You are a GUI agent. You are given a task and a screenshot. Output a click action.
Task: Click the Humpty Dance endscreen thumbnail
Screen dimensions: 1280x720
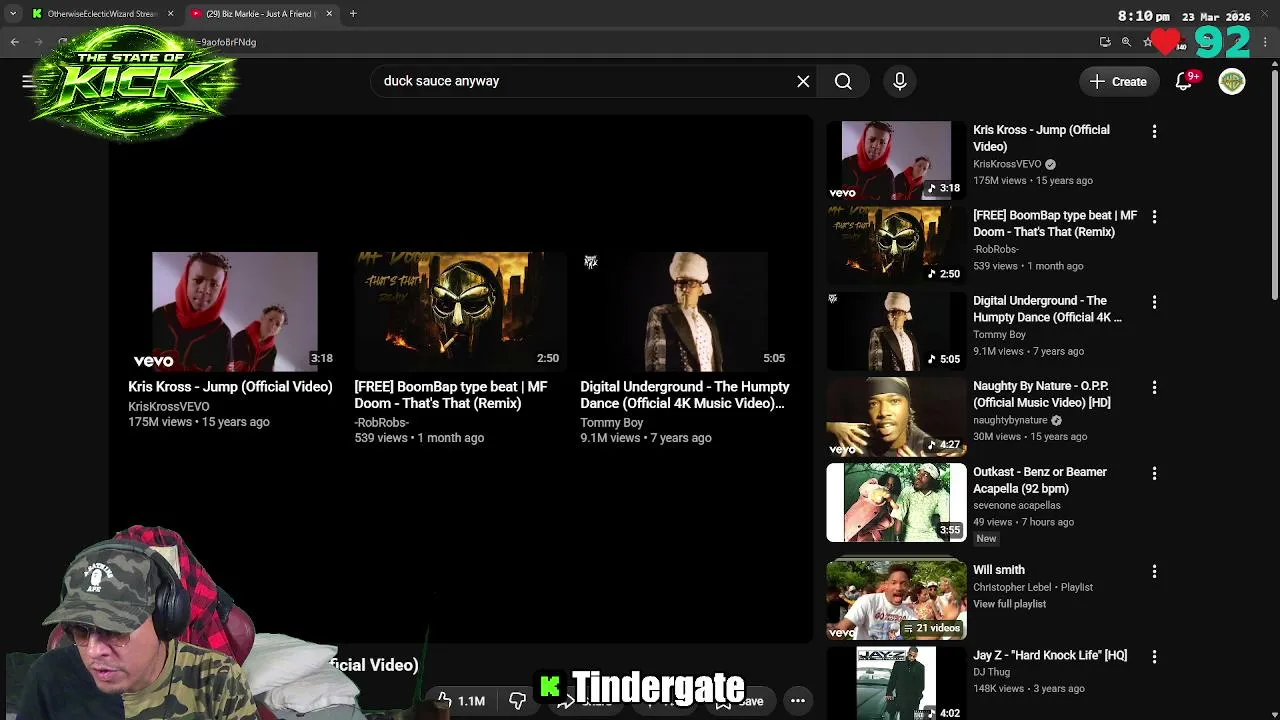coord(687,311)
